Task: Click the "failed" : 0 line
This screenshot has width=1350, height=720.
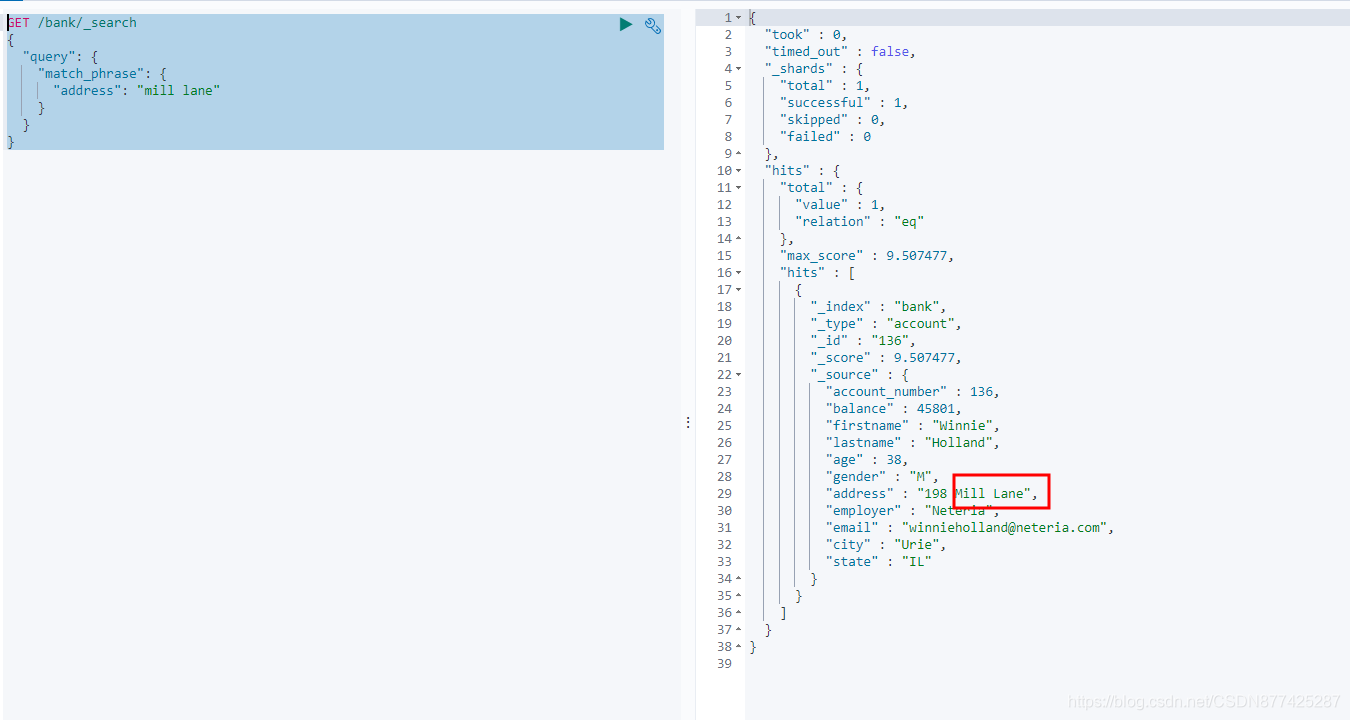Action: [x=825, y=137]
